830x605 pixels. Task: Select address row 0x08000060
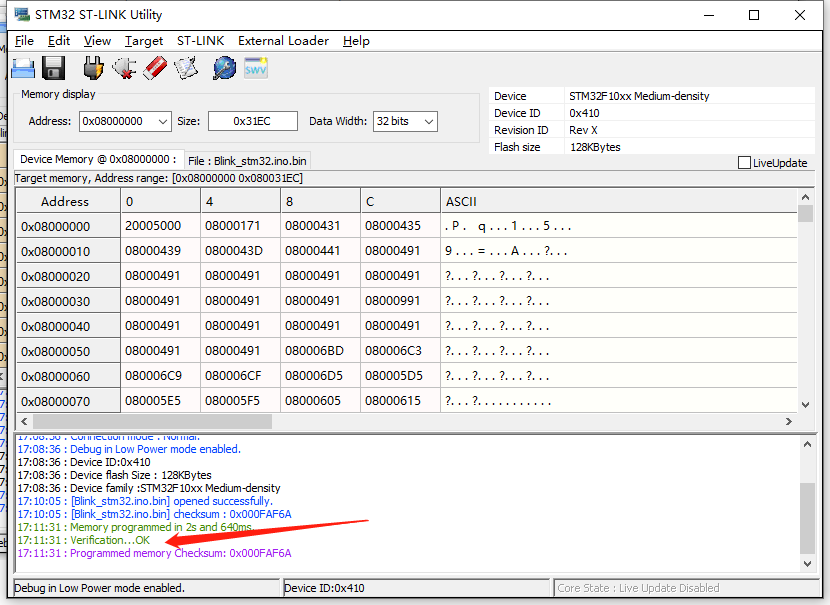coord(68,376)
